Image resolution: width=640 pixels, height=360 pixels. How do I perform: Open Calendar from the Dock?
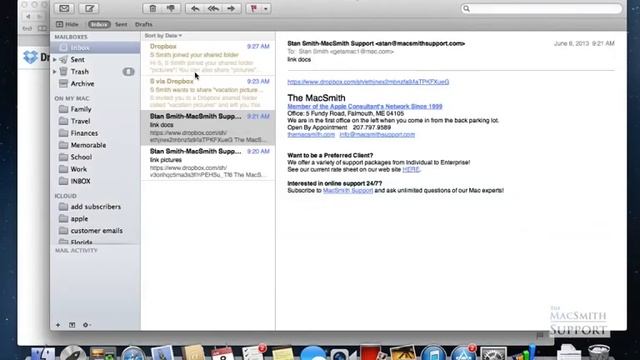222,354
